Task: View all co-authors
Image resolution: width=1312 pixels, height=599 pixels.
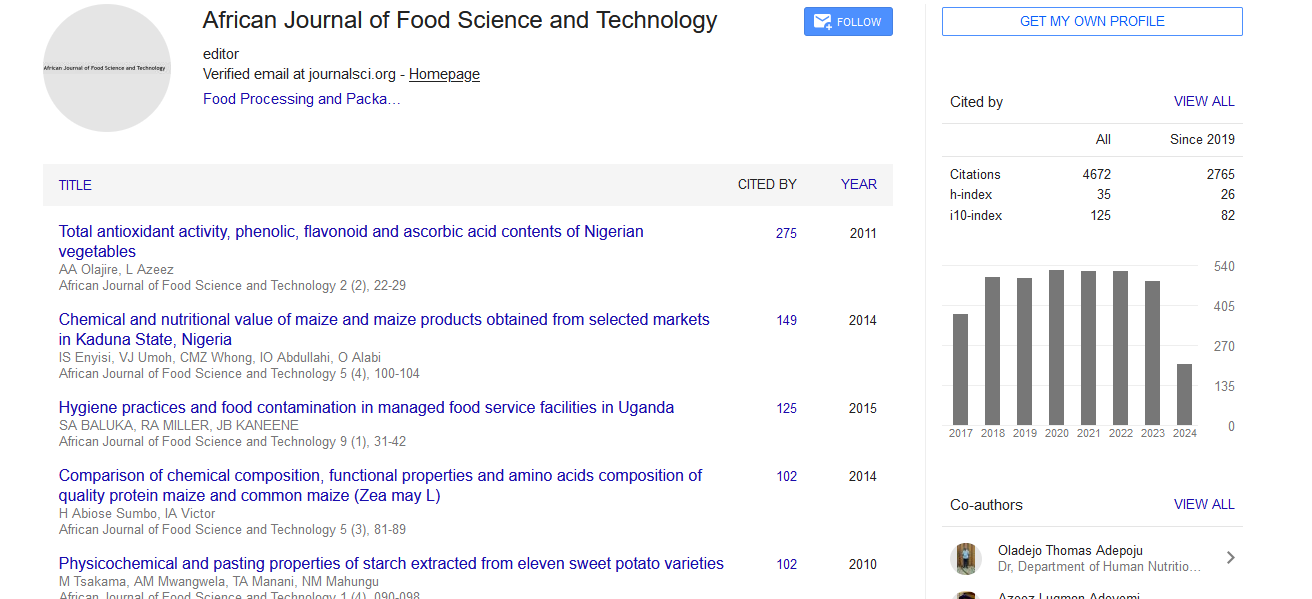Action: click(x=1204, y=504)
